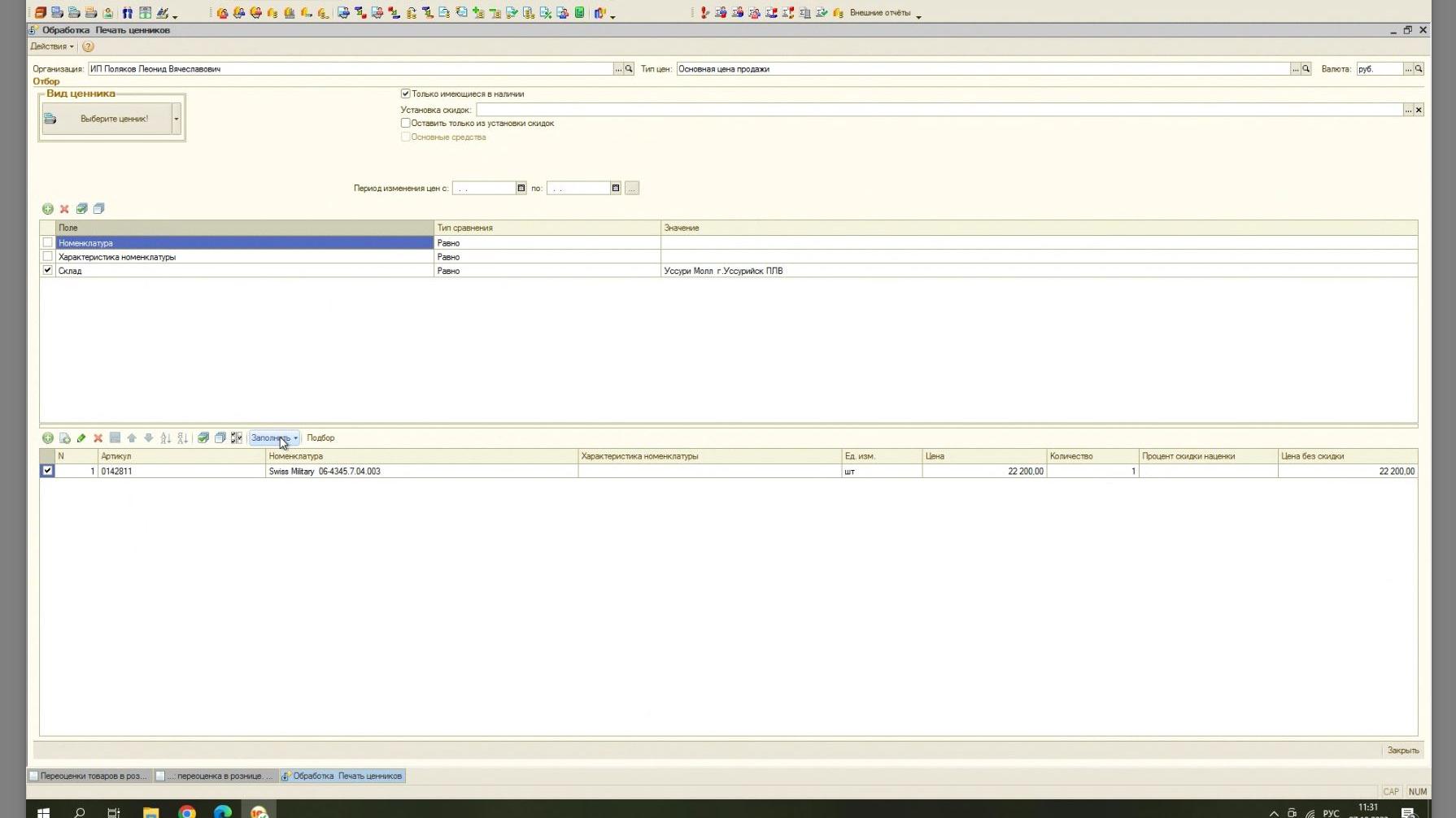1456x818 pixels.
Task: Click the Тип цен input field
Action: tap(983, 69)
